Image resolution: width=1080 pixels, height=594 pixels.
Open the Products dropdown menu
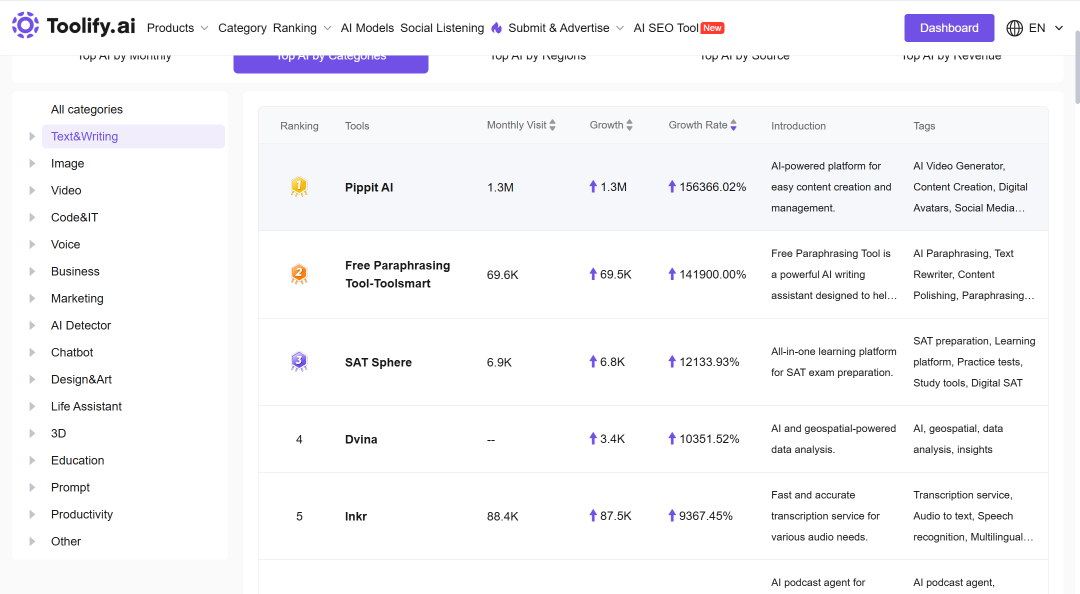(x=178, y=28)
